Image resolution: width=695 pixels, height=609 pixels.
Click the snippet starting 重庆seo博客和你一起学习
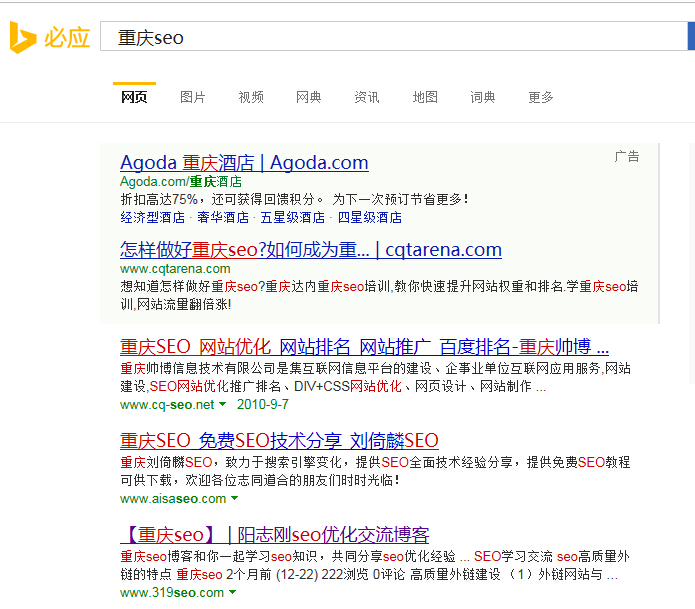375,566
